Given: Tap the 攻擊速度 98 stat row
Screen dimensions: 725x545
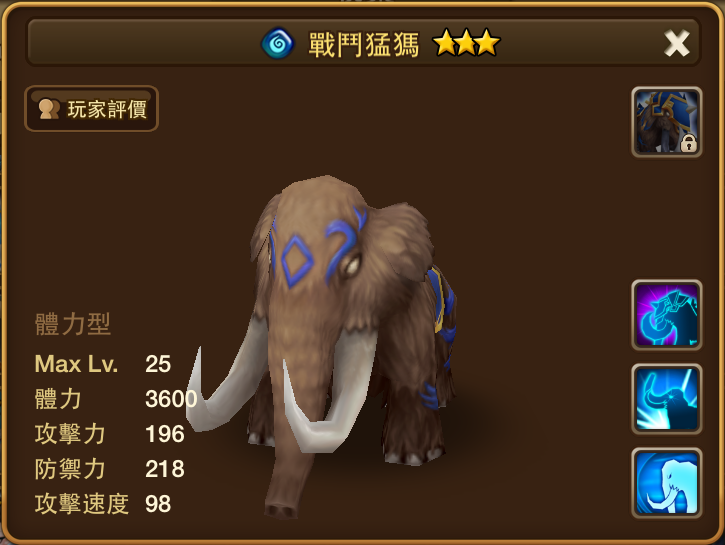Looking at the screenshot, I should [x=103, y=504].
